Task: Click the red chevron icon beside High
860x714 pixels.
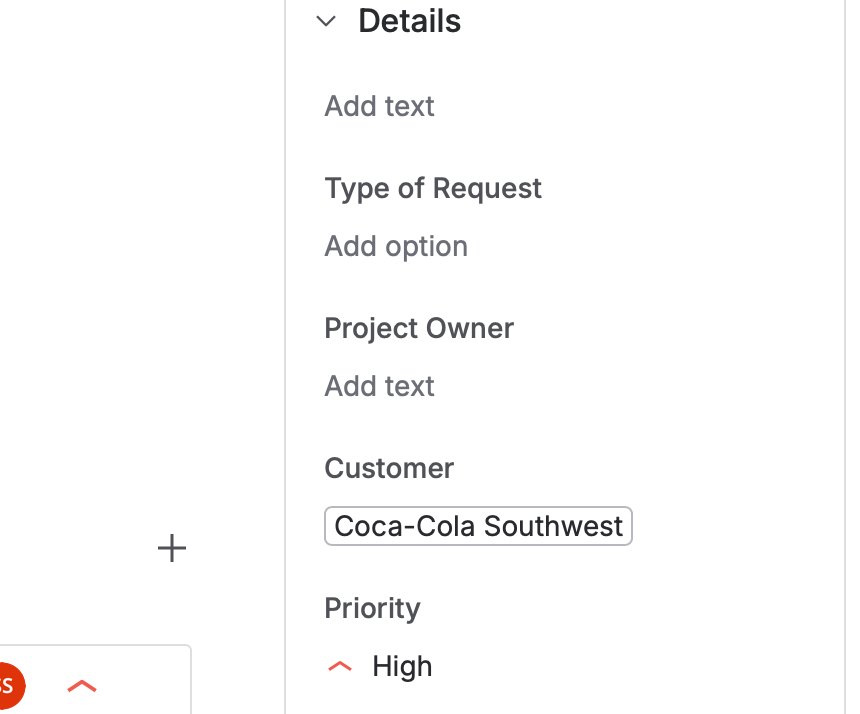Action: tap(340, 666)
